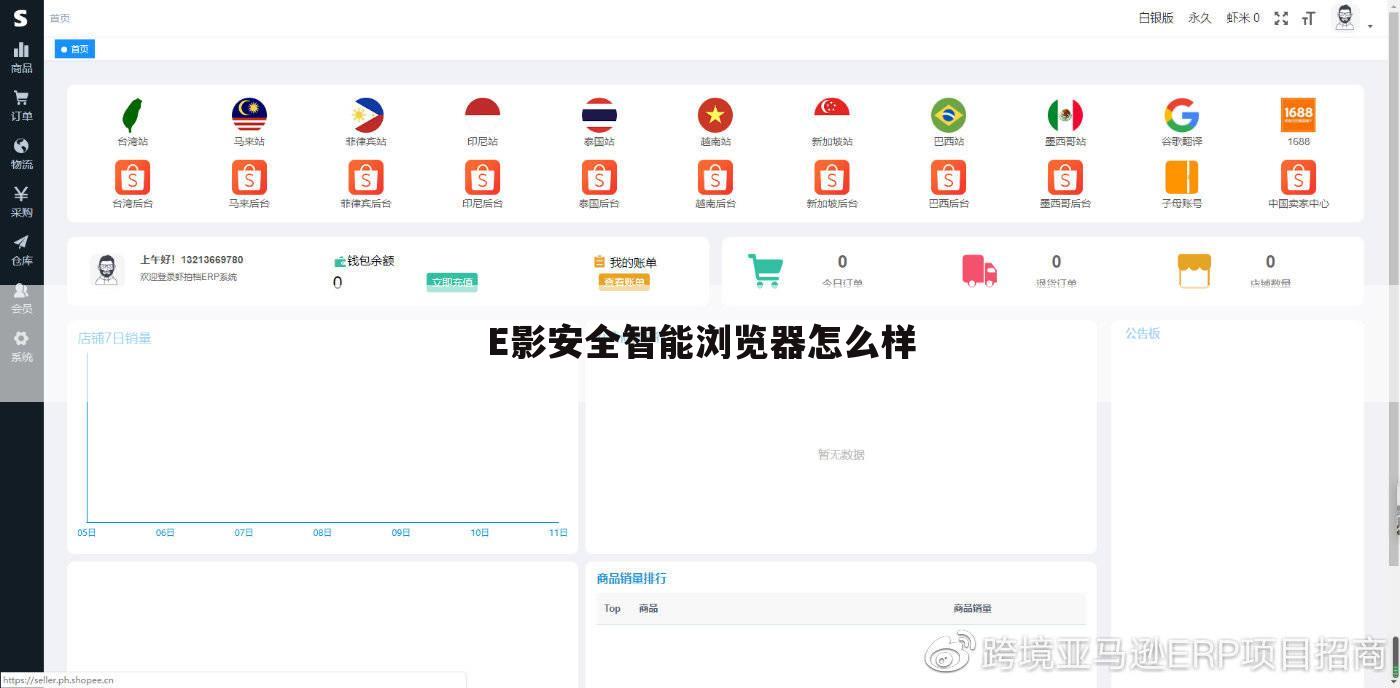
Task: Open 印尼后台 Shopee seller backend
Action: point(482,178)
